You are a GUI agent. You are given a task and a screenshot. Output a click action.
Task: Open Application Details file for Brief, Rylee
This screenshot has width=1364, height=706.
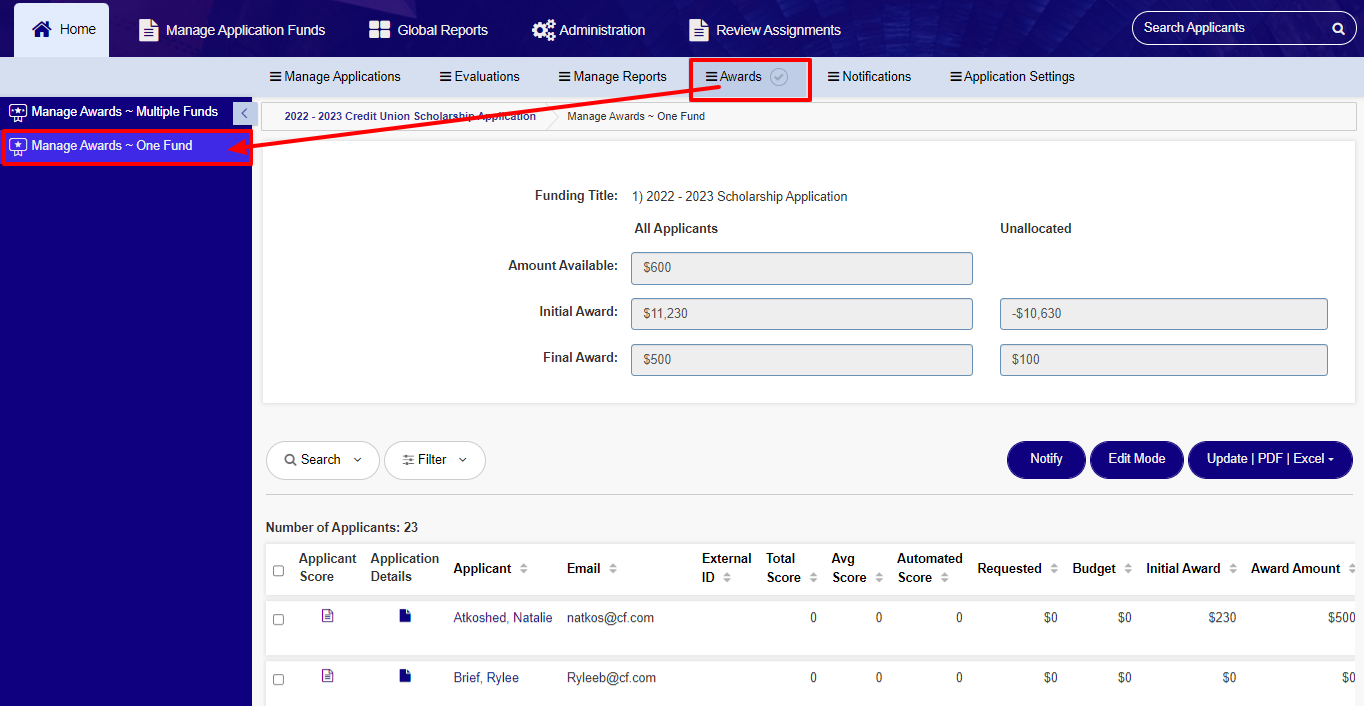click(405, 676)
